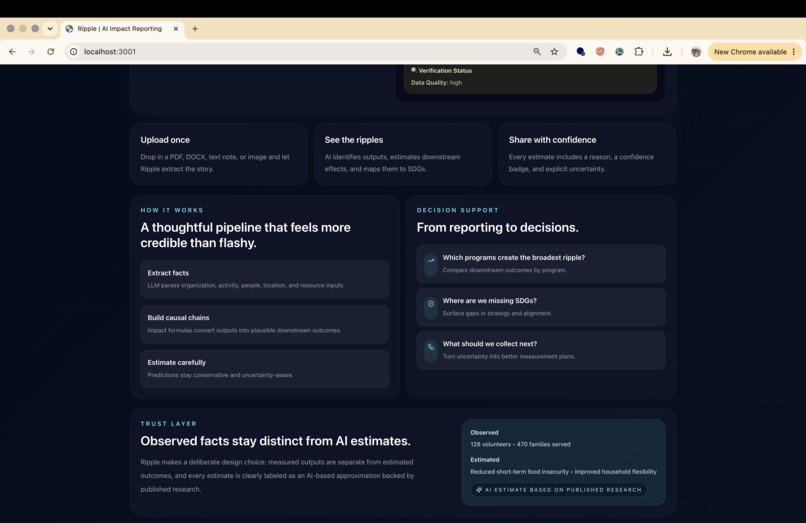
Task: Click Predictions stay conservative description
Action: pos(220,375)
